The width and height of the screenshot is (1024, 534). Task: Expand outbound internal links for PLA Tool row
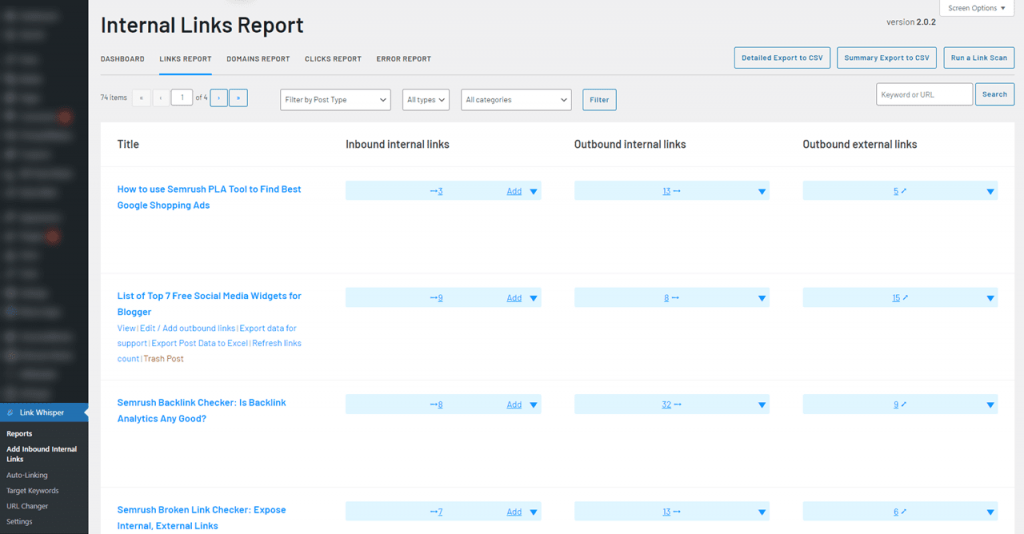pyautogui.click(x=761, y=191)
